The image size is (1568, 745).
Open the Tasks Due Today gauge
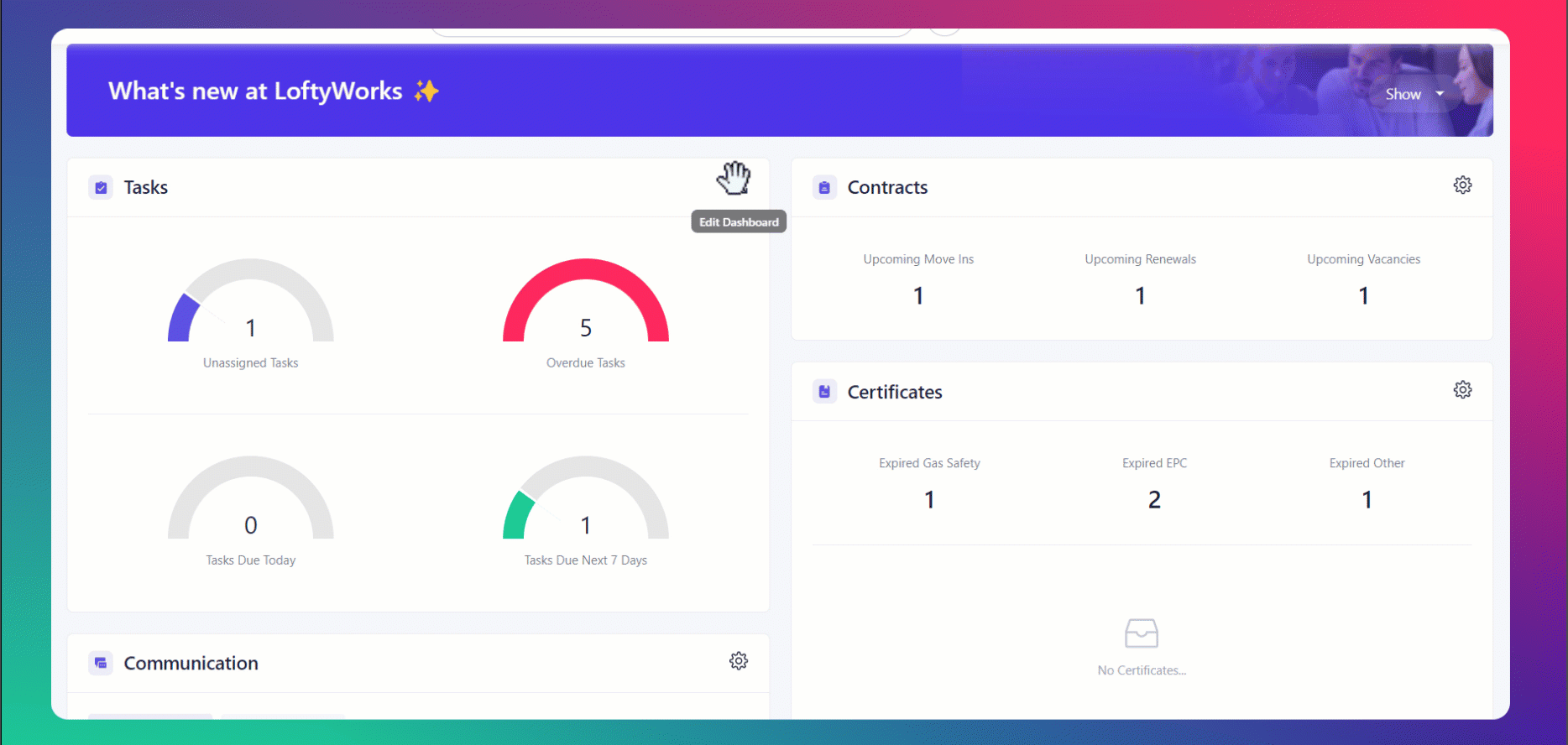(251, 498)
